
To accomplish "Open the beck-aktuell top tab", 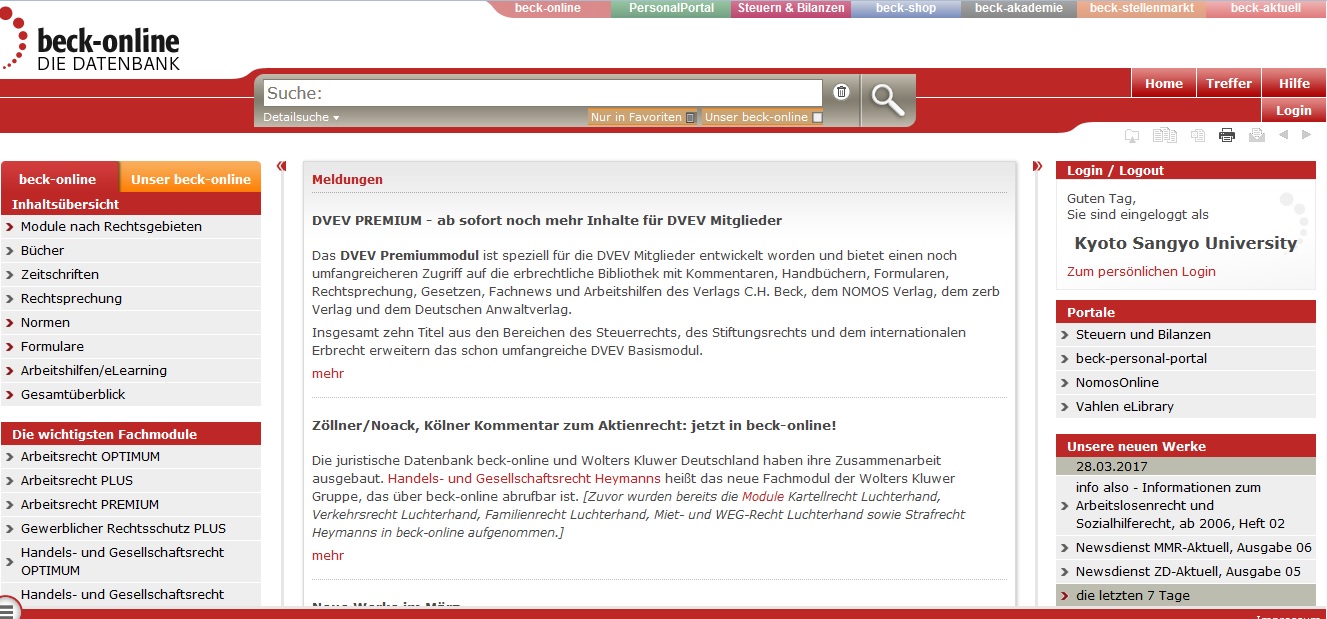I will pyautogui.click(x=1266, y=8).
